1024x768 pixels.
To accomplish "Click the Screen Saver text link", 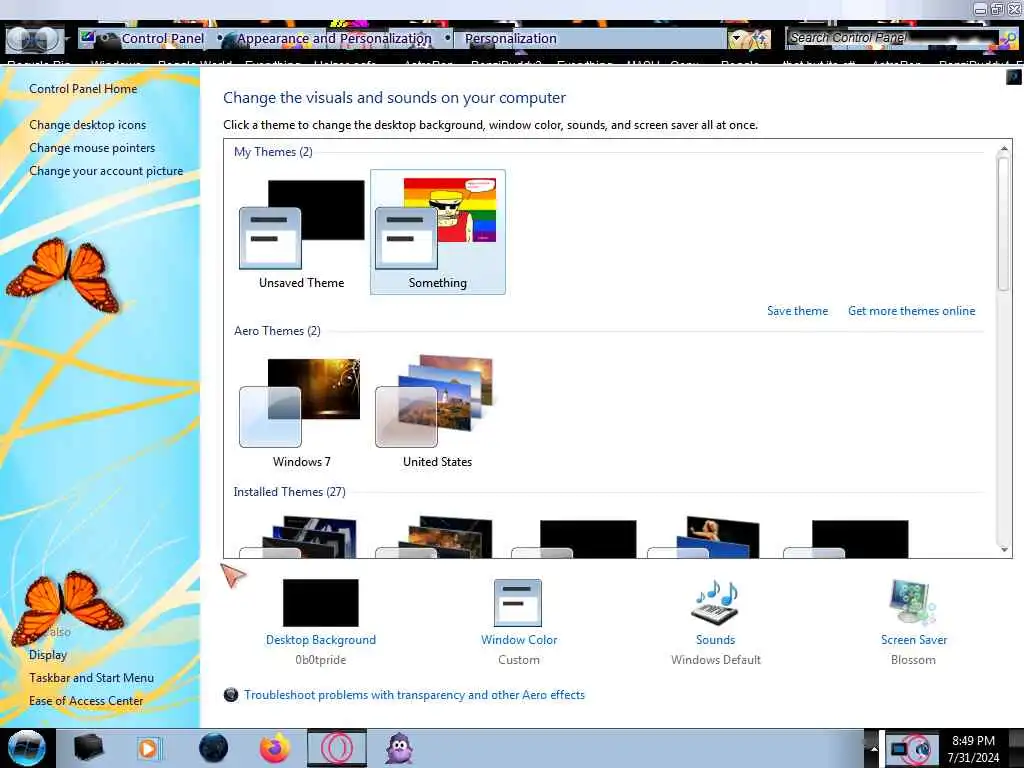I will click(x=914, y=640).
